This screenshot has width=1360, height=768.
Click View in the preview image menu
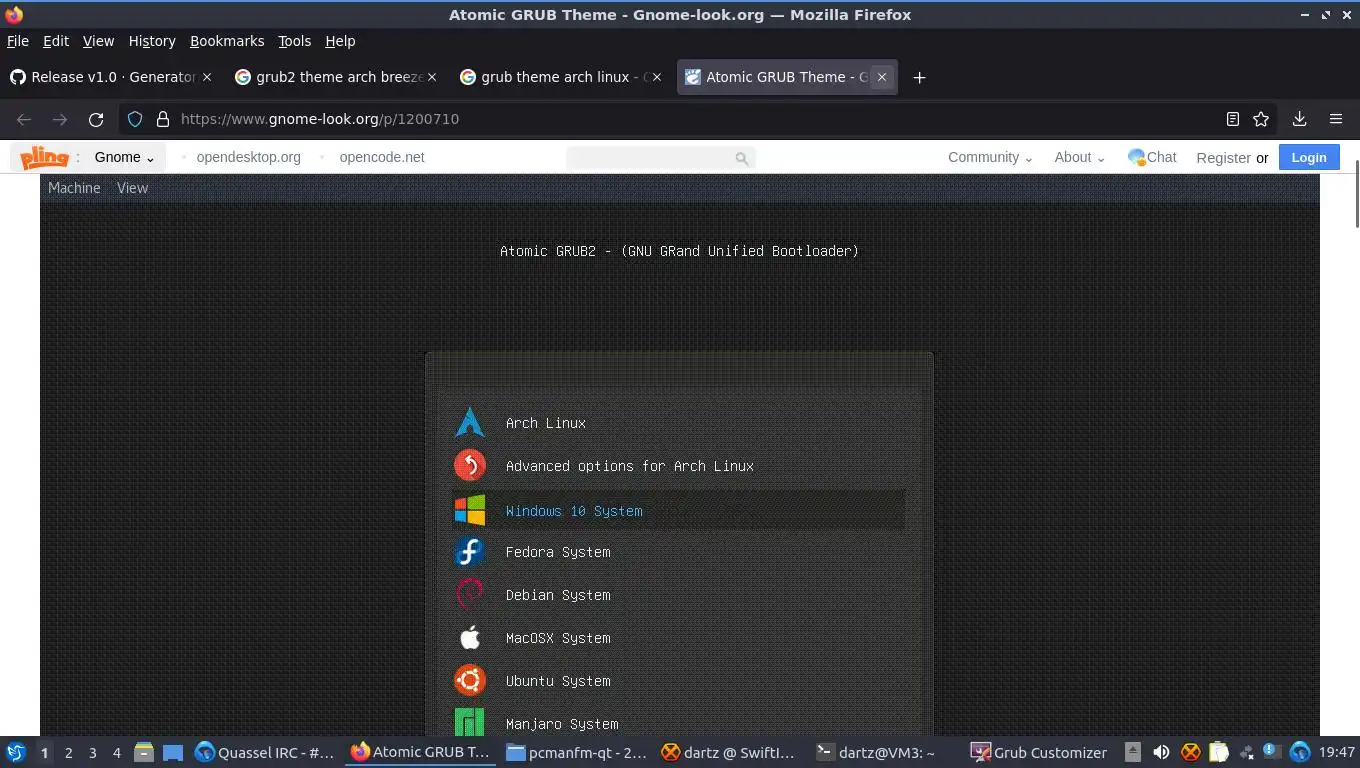pos(132,188)
